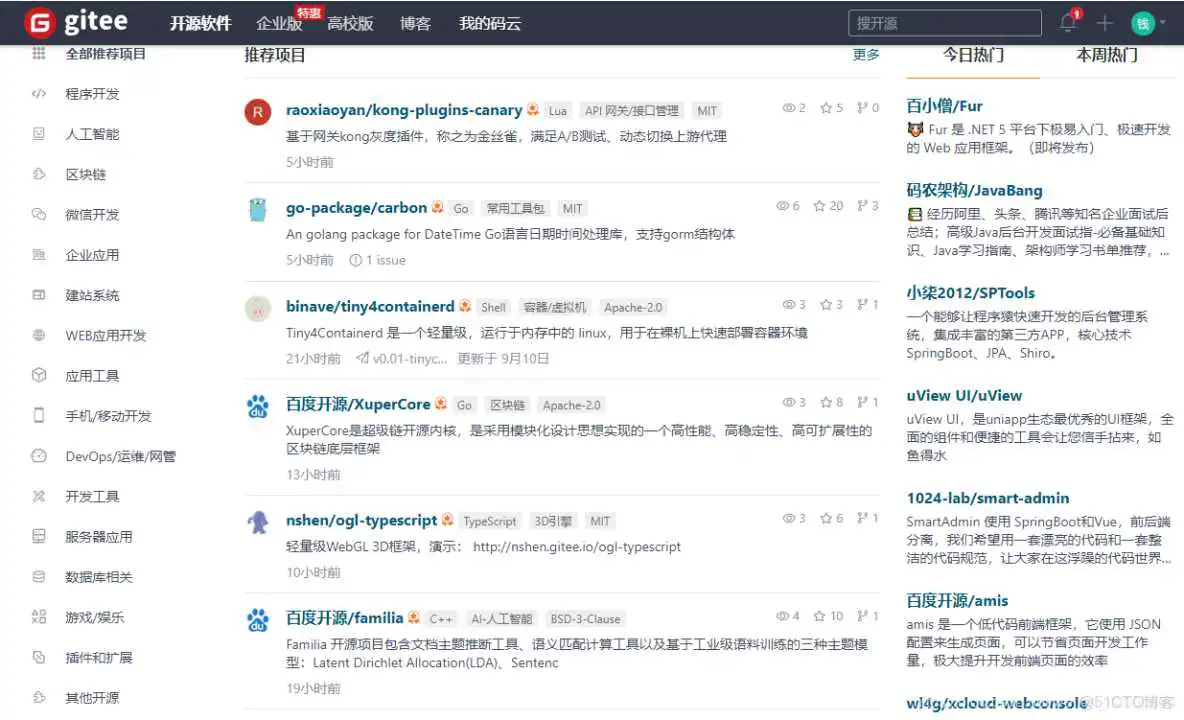The width and height of the screenshot is (1184, 720).
Task: Click the 人工智能 sidebar icon
Action: [x=39, y=134]
